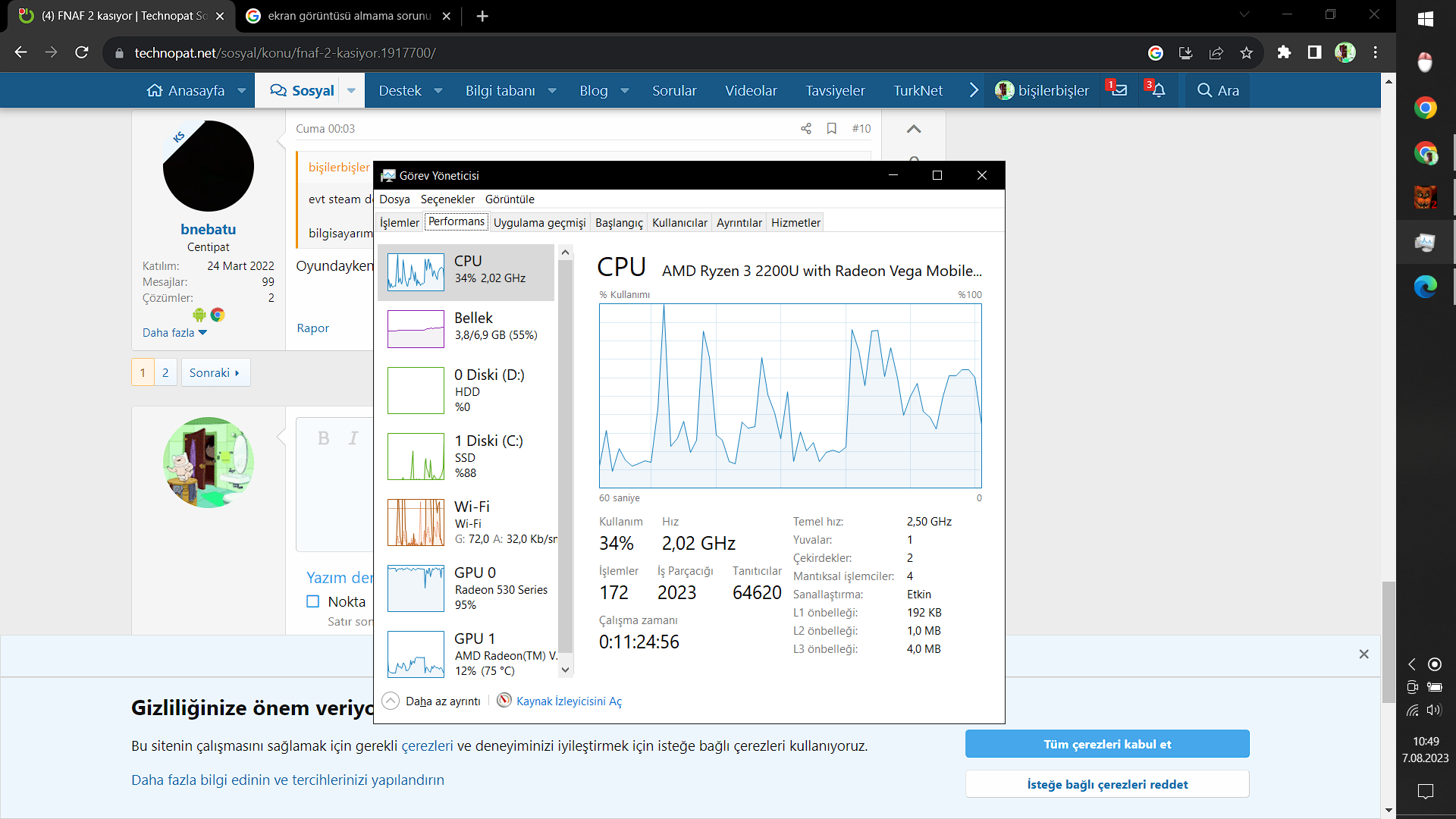Switch to the Başlangıç tab
1456x819 pixels.
pos(618,223)
